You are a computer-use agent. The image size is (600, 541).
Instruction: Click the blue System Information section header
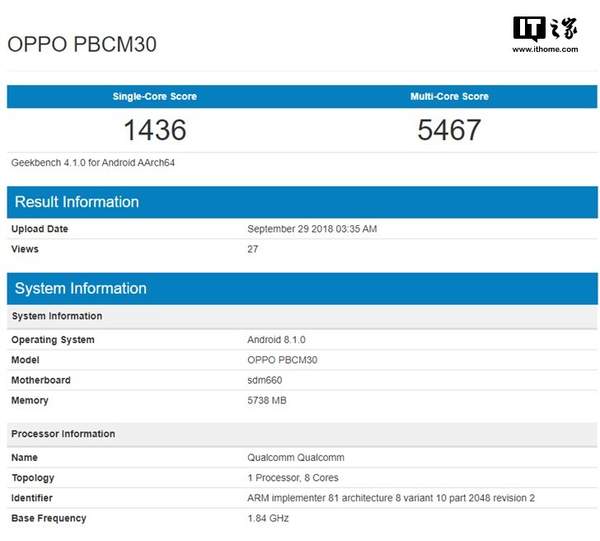[x=302, y=288]
